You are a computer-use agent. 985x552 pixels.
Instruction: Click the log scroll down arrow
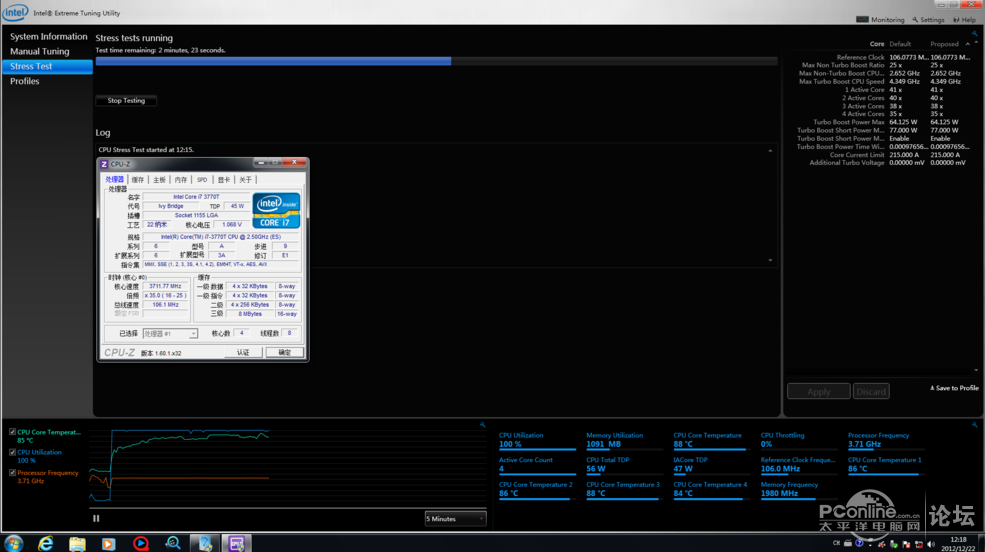click(x=770, y=260)
